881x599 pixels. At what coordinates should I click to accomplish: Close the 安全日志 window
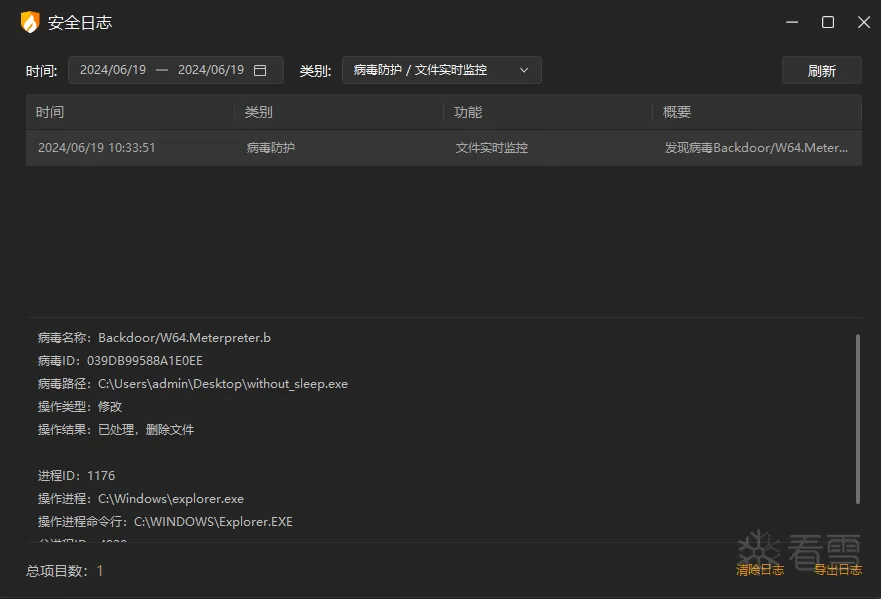click(864, 22)
